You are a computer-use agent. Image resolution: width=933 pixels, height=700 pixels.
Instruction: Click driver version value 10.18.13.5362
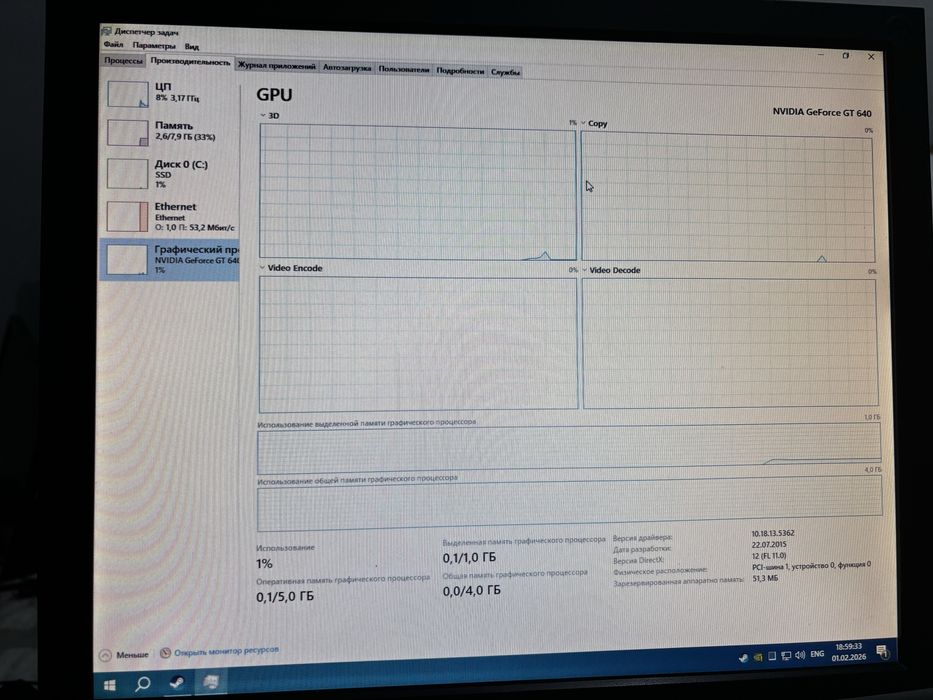pos(772,533)
